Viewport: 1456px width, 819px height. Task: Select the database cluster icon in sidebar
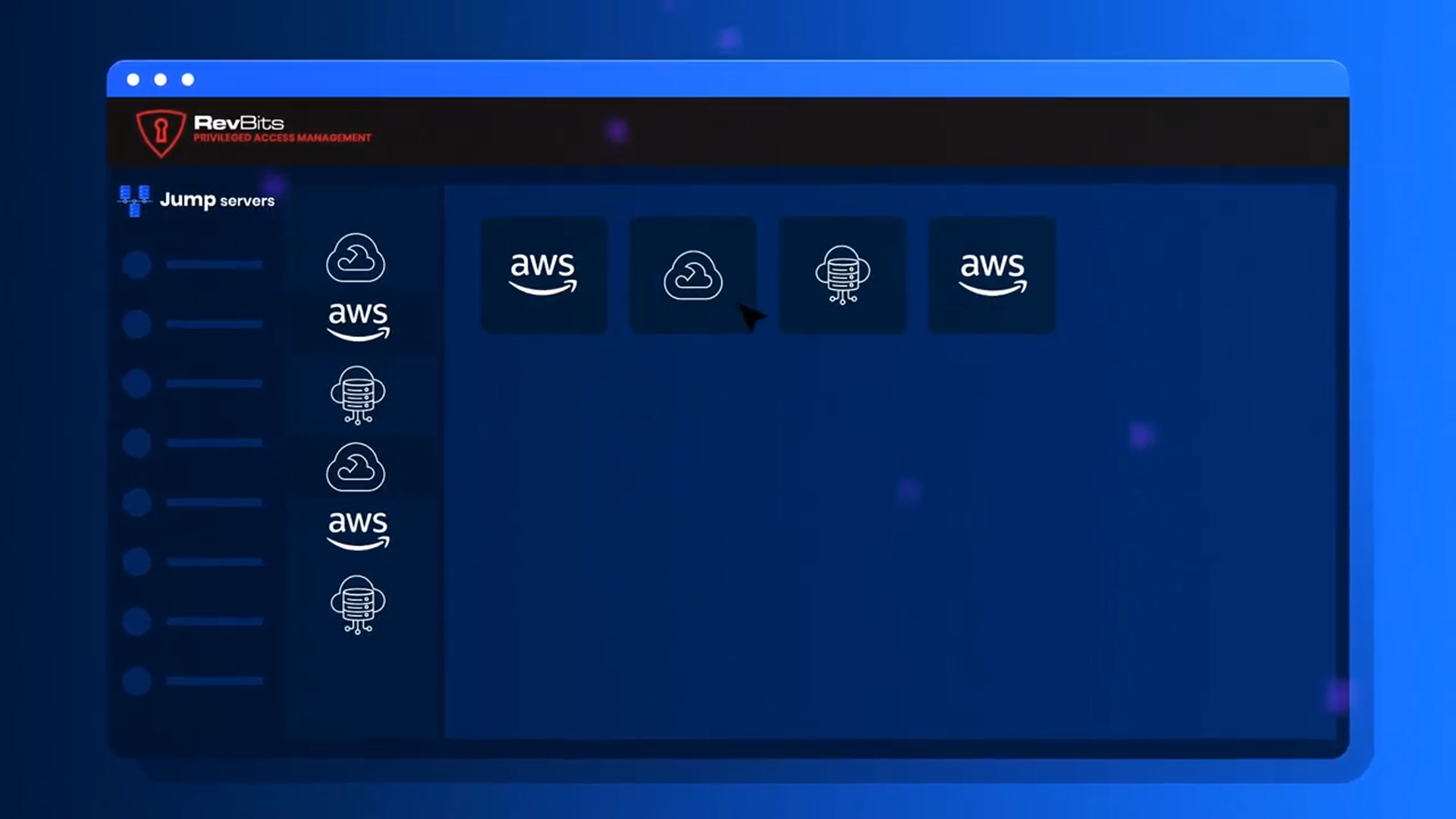[x=357, y=395]
